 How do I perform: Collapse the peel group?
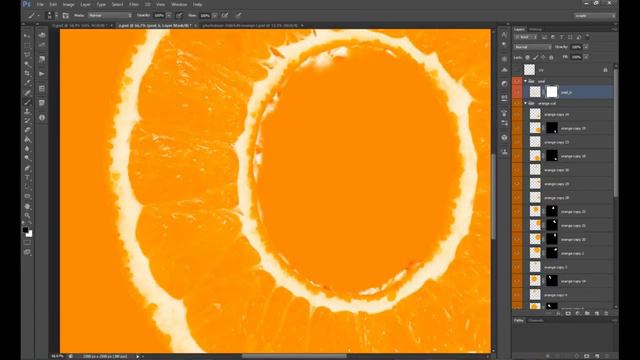(525, 81)
